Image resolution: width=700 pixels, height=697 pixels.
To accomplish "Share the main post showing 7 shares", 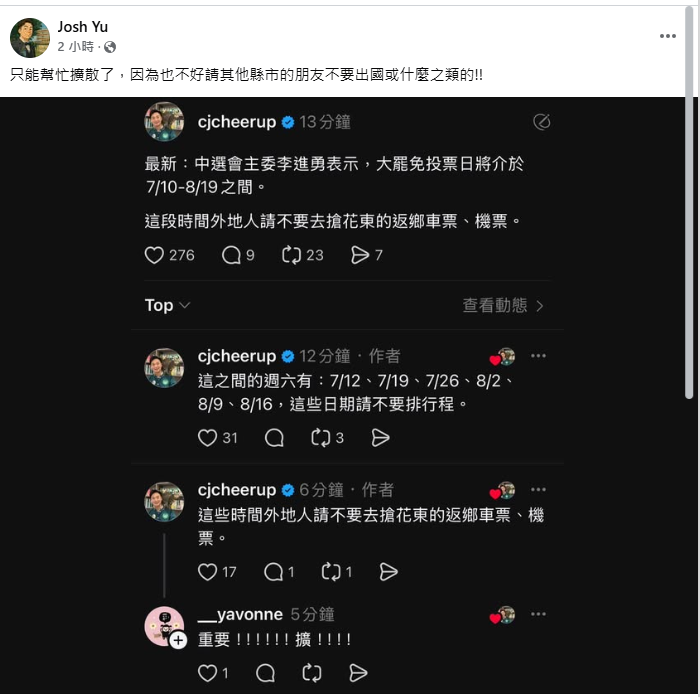I will tap(360, 255).
